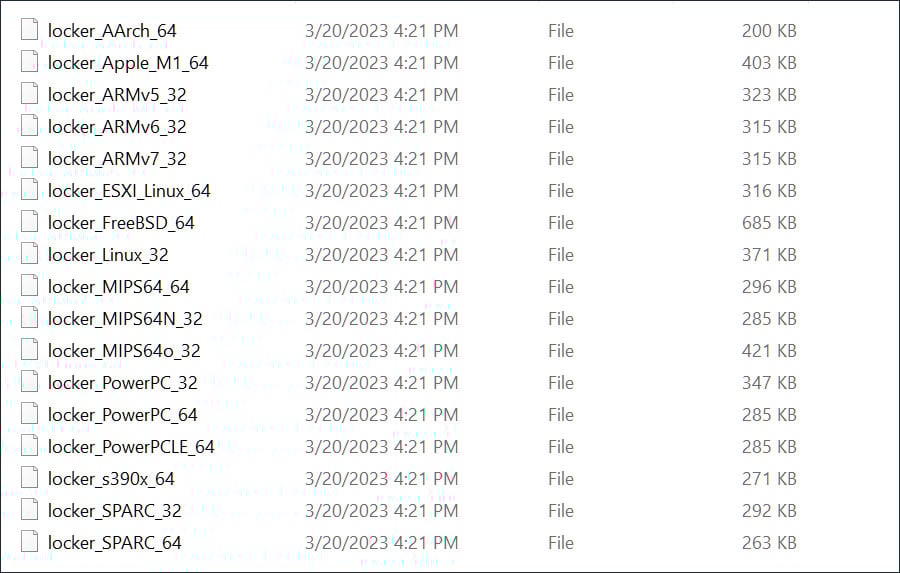
Task: Click the 263 KB size of locker_SPARC_64
Action: tap(769, 543)
